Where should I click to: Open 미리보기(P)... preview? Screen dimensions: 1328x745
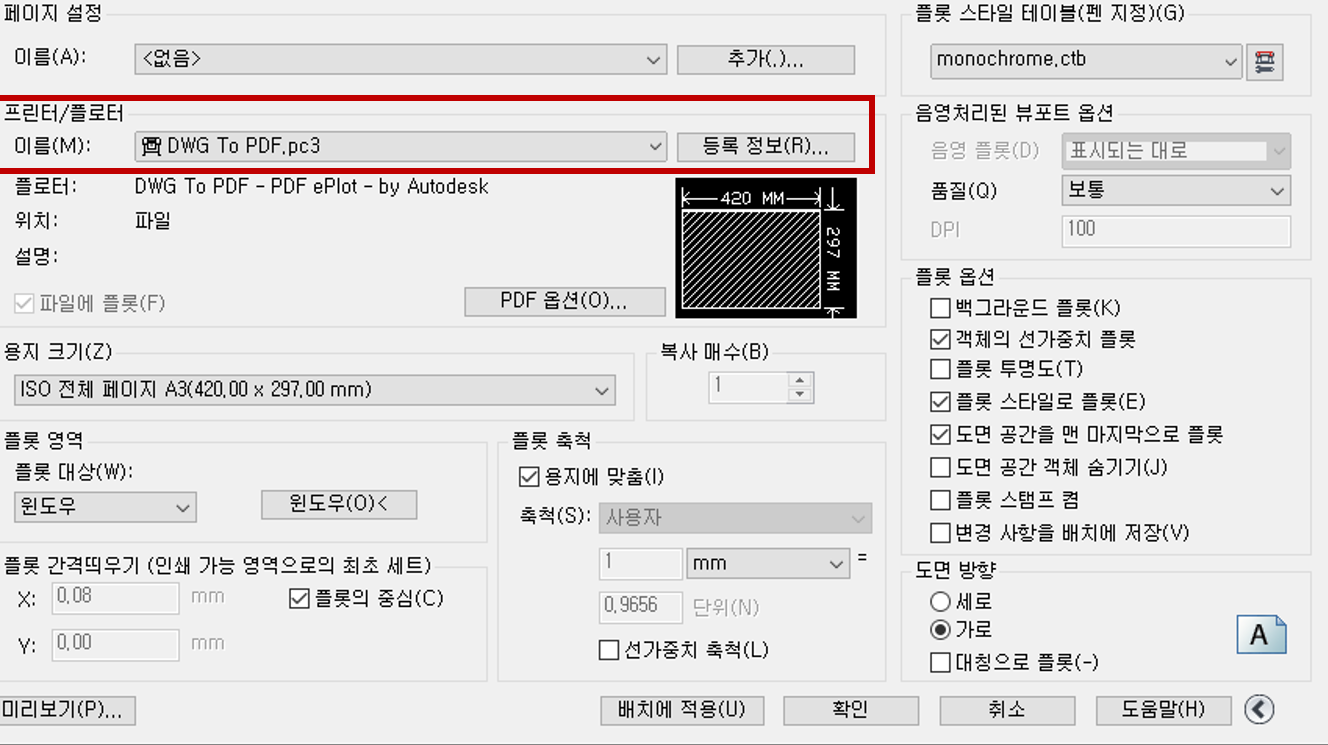coord(65,711)
